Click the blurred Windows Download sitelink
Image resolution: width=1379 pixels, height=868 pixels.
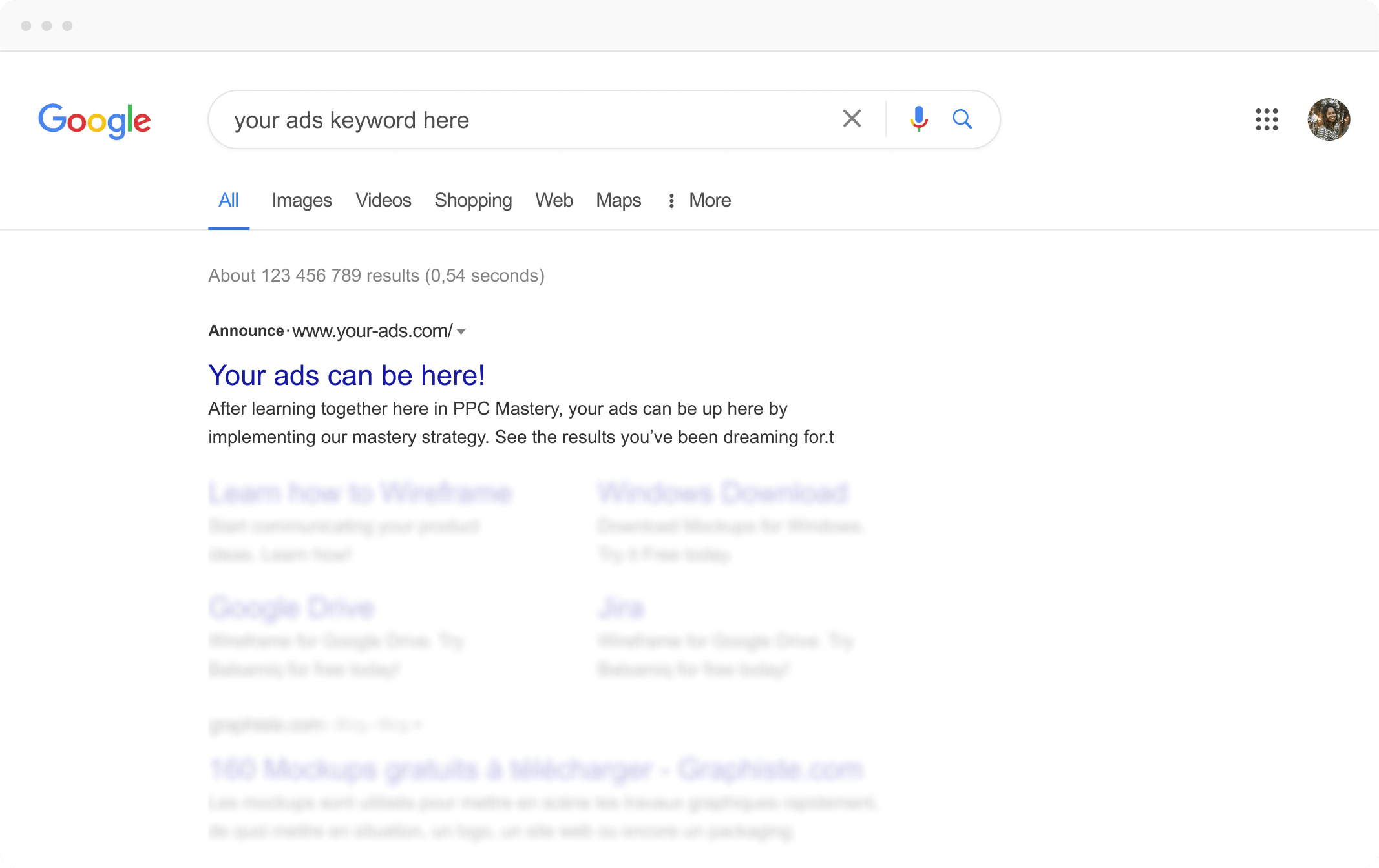click(x=722, y=493)
